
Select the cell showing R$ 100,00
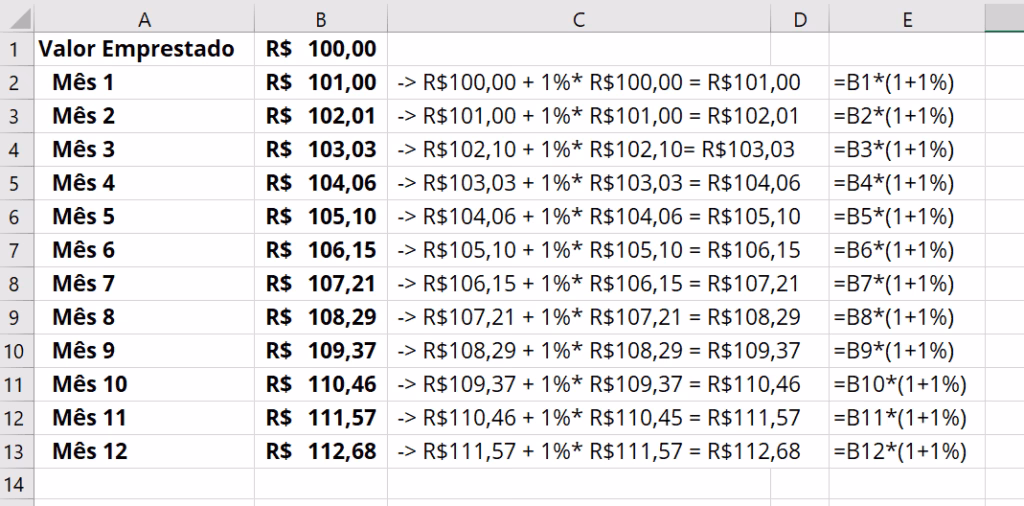point(321,49)
